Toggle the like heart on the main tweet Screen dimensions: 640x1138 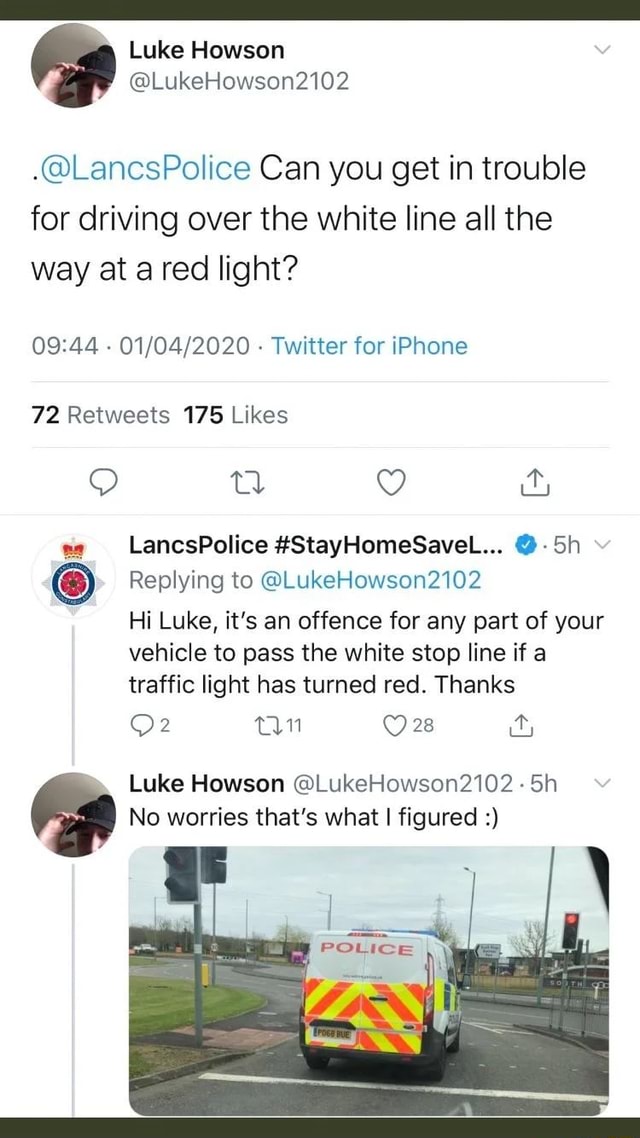pyautogui.click(x=391, y=481)
